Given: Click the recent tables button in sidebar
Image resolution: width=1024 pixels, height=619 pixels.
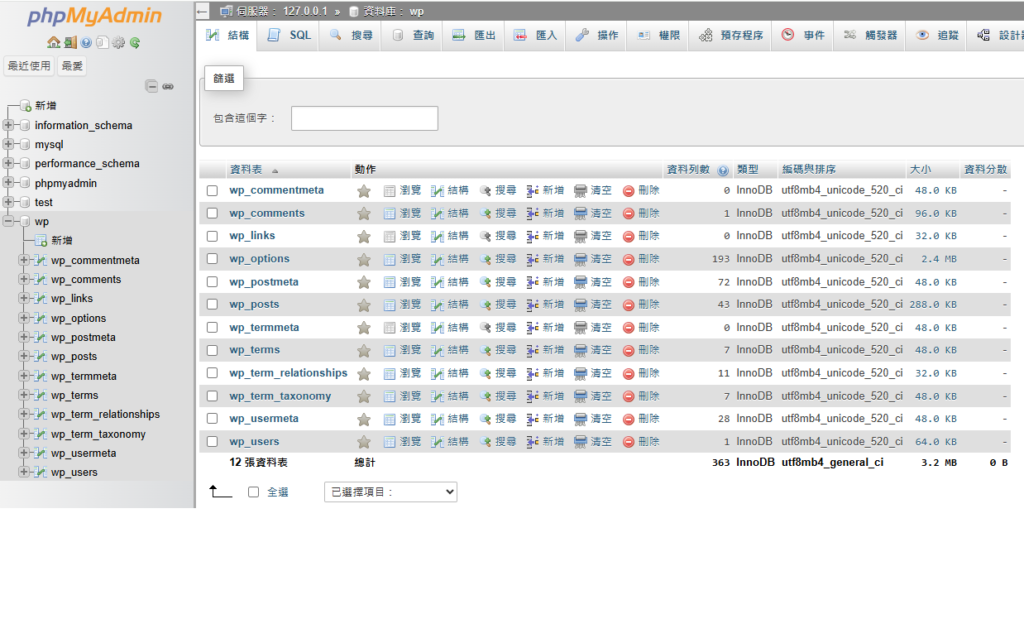Looking at the screenshot, I should tap(29, 66).
